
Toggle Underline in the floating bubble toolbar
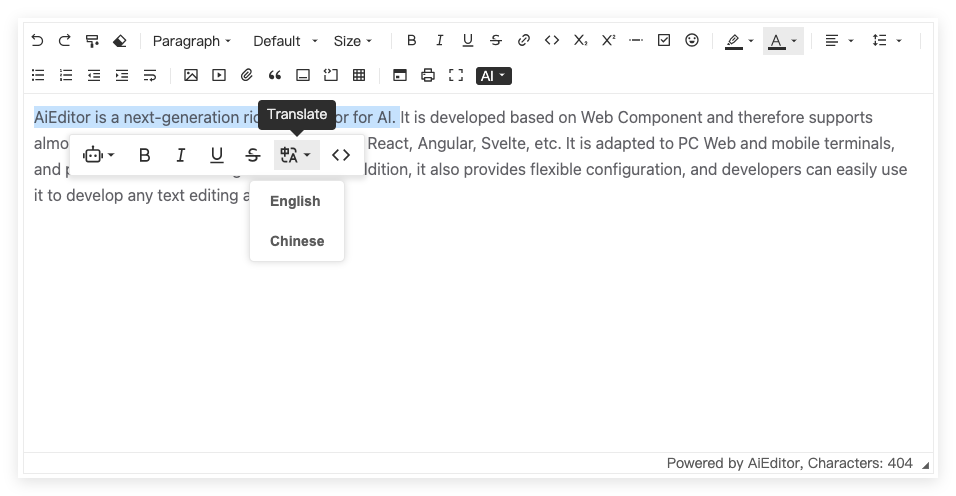click(216, 155)
